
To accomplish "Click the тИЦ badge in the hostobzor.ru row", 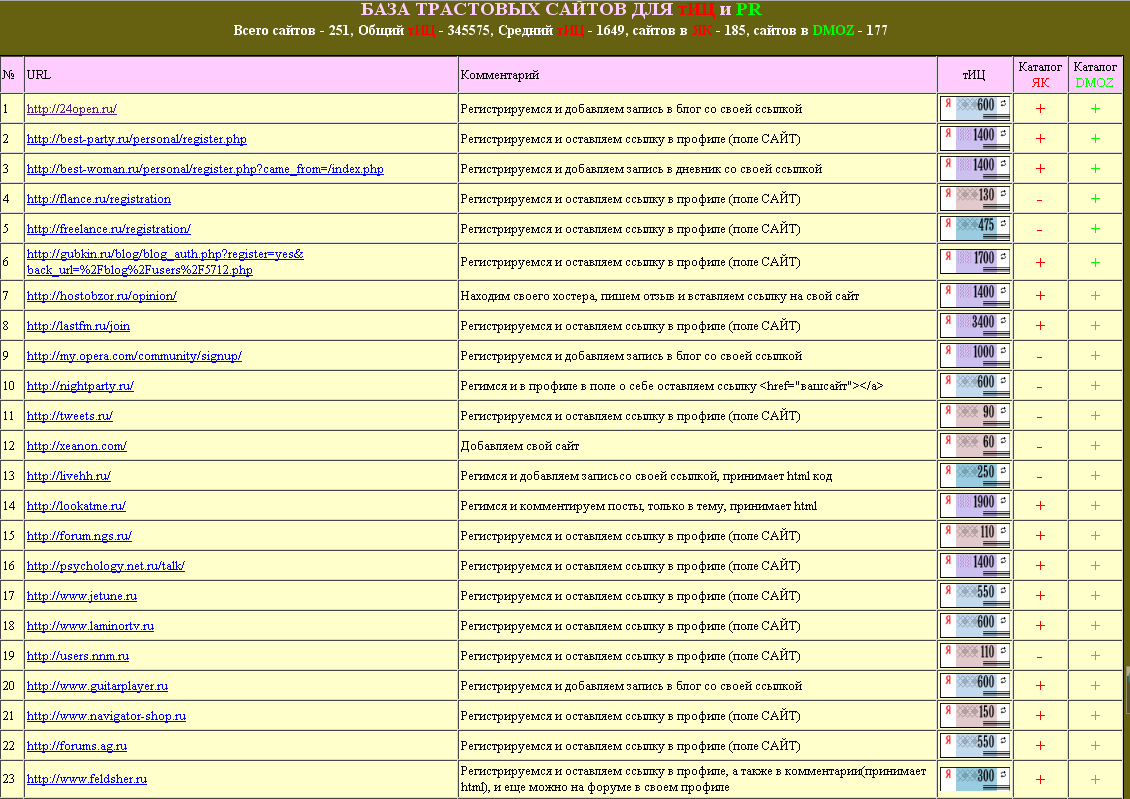I will coord(975,295).
